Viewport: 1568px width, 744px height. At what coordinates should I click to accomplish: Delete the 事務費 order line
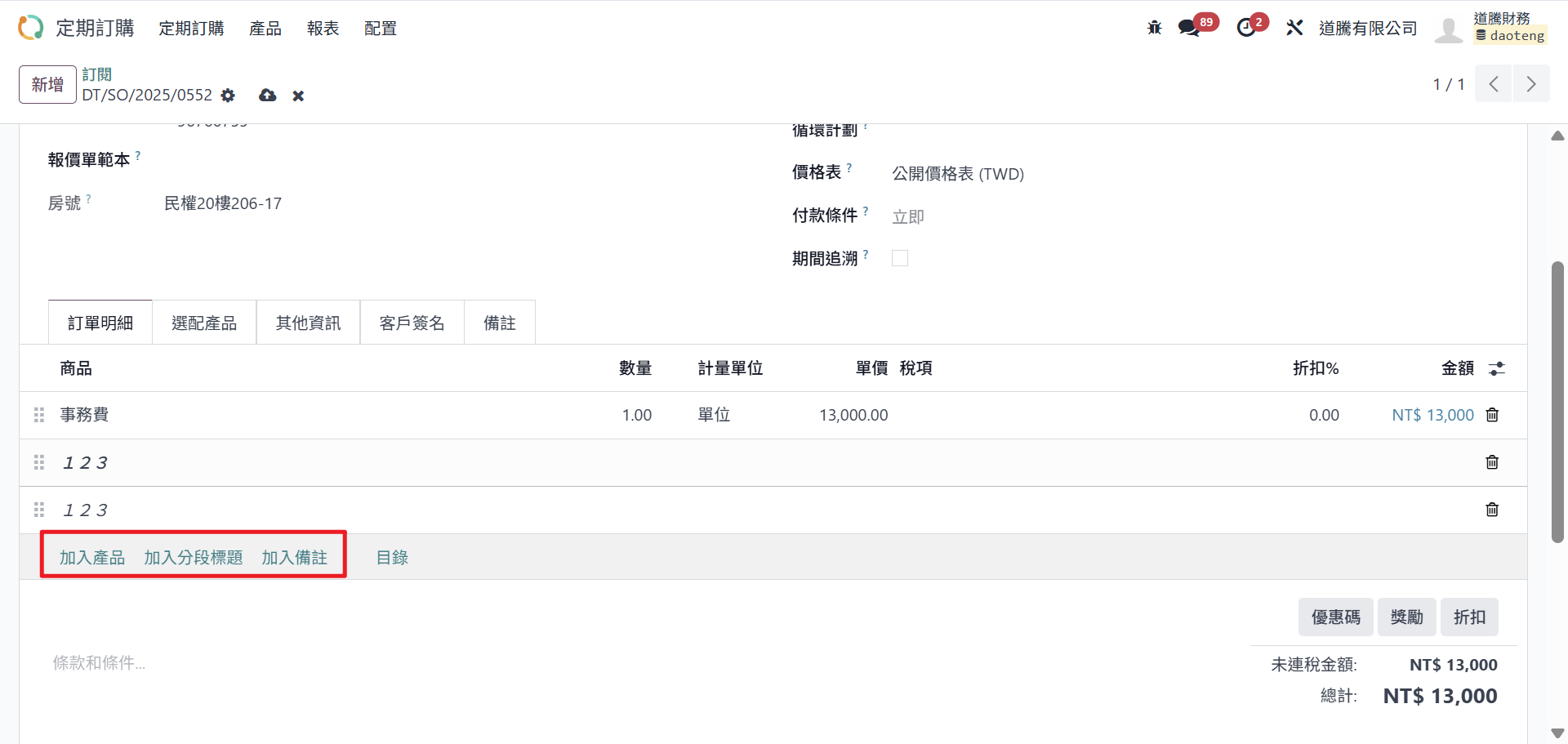coord(1492,415)
